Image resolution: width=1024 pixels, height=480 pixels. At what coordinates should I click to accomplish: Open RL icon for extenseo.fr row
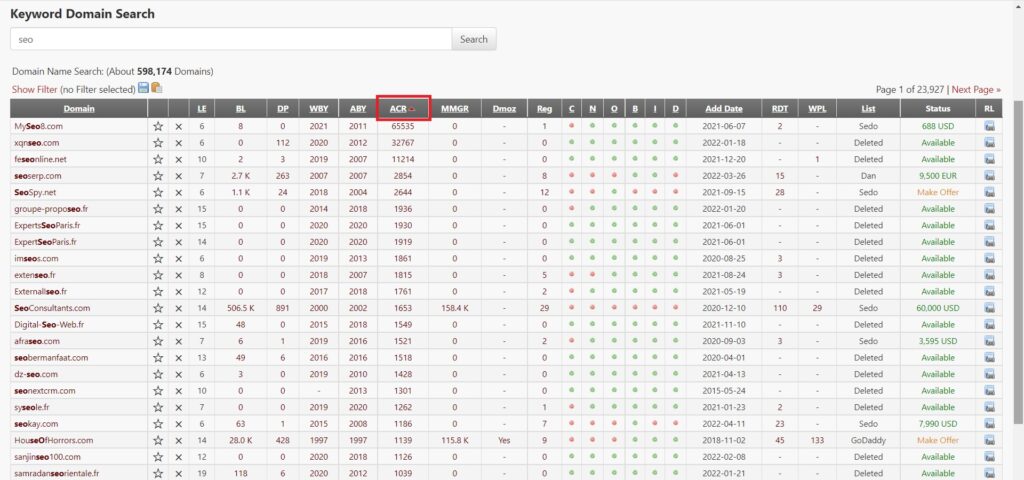tap(989, 275)
